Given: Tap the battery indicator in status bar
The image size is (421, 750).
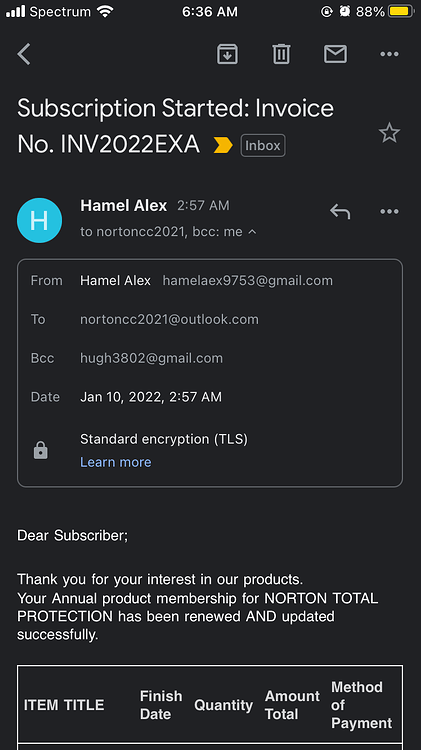Looking at the screenshot, I should 401,11.
